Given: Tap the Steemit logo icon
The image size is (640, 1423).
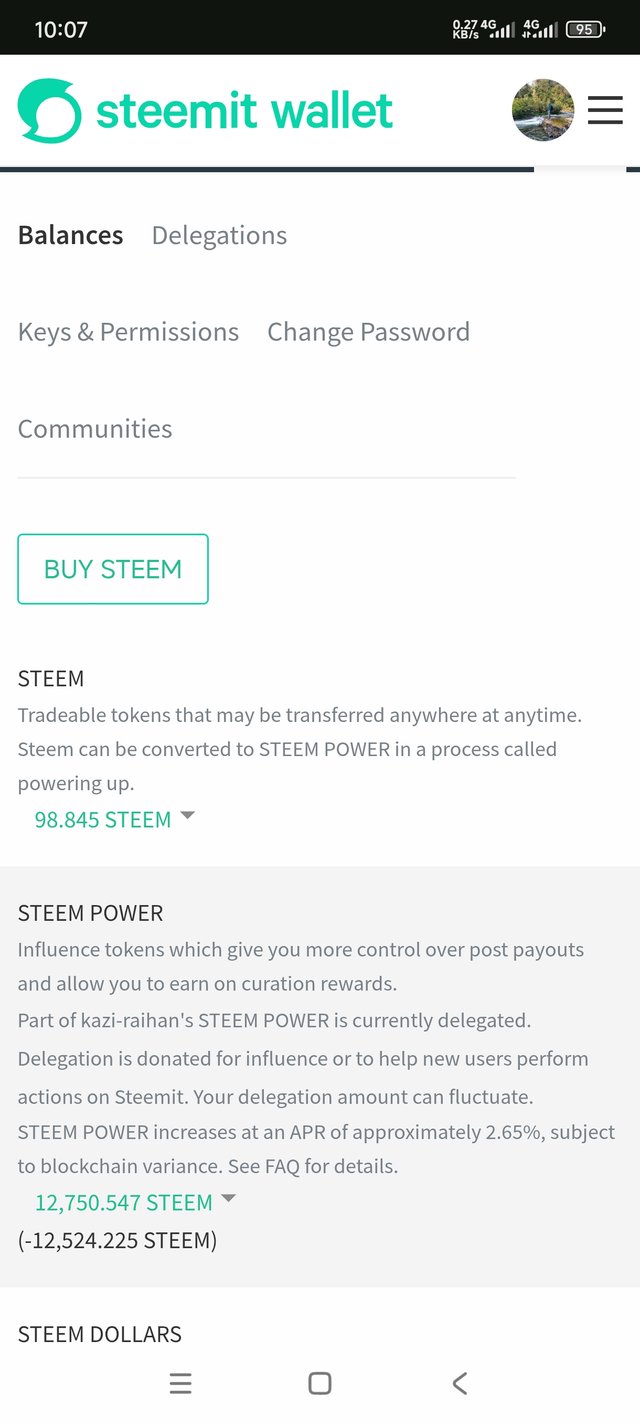Looking at the screenshot, I should (49, 110).
